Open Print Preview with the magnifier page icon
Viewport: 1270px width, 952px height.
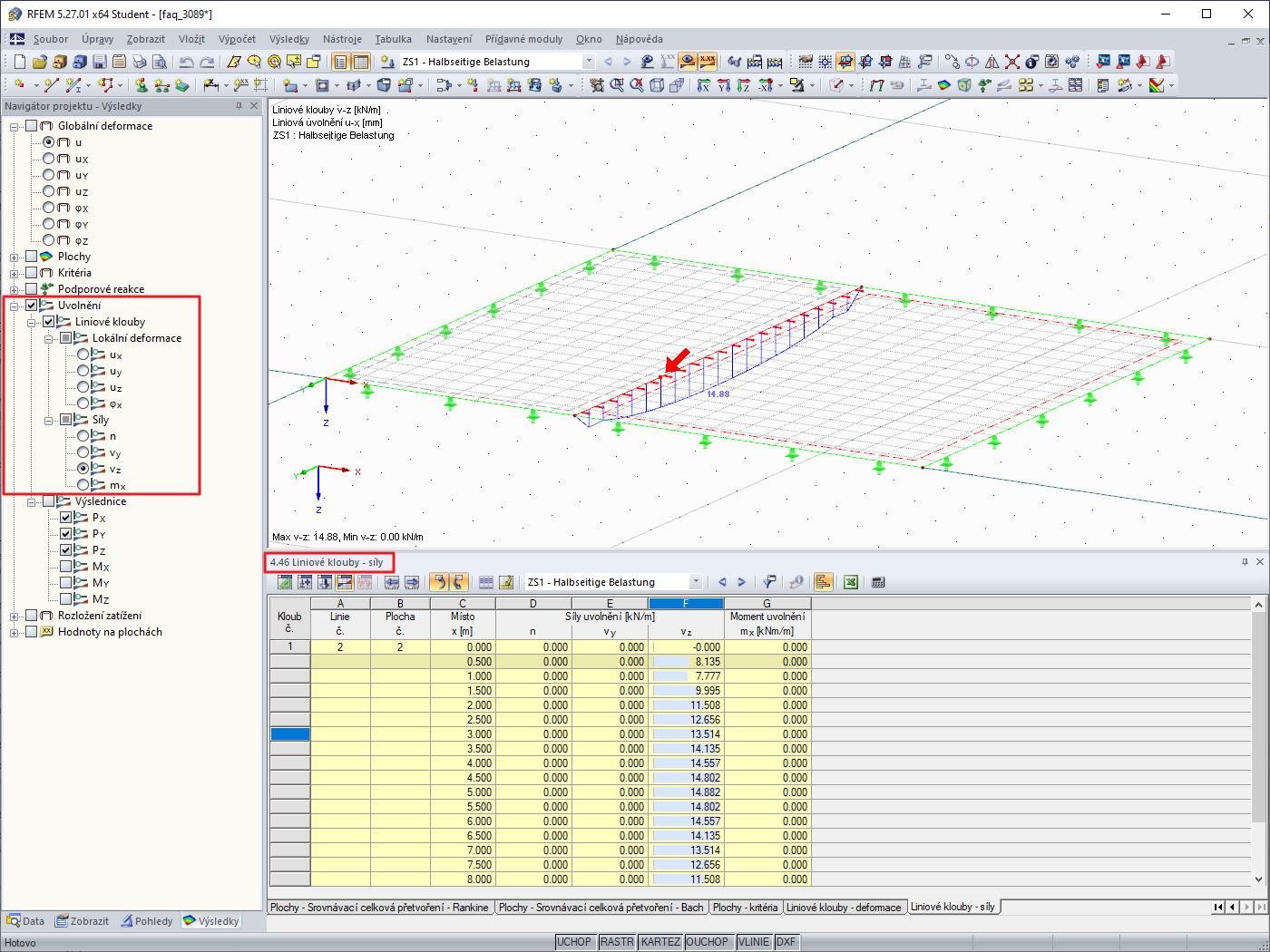point(159,62)
